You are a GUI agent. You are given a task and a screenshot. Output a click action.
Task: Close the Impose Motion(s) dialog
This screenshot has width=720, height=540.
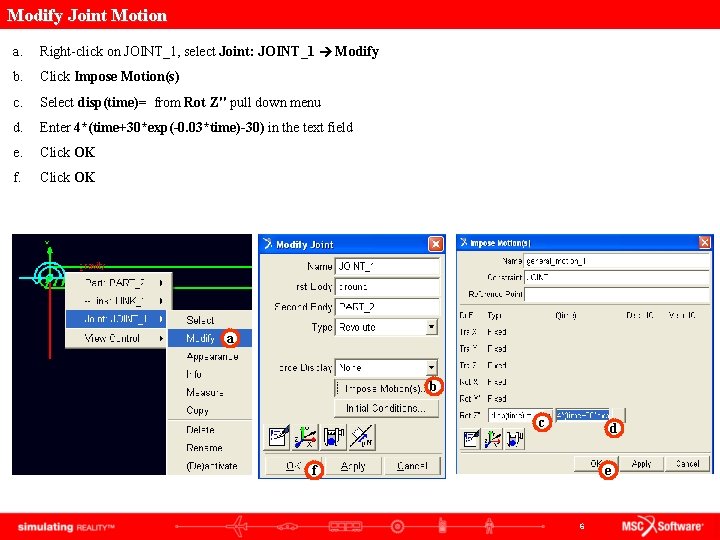point(704,242)
